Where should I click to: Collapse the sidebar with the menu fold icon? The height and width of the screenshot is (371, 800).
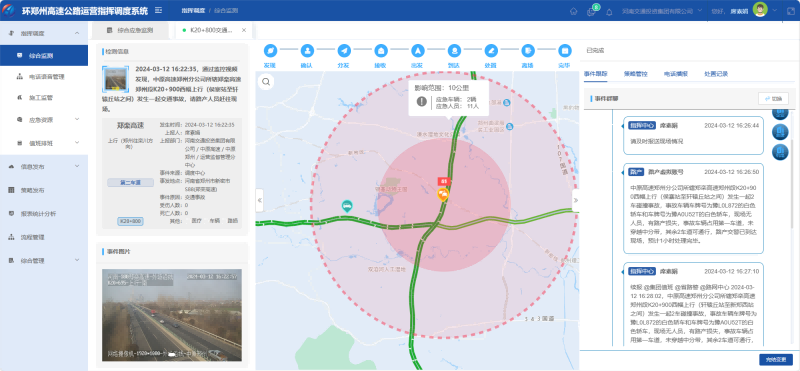click(x=159, y=10)
